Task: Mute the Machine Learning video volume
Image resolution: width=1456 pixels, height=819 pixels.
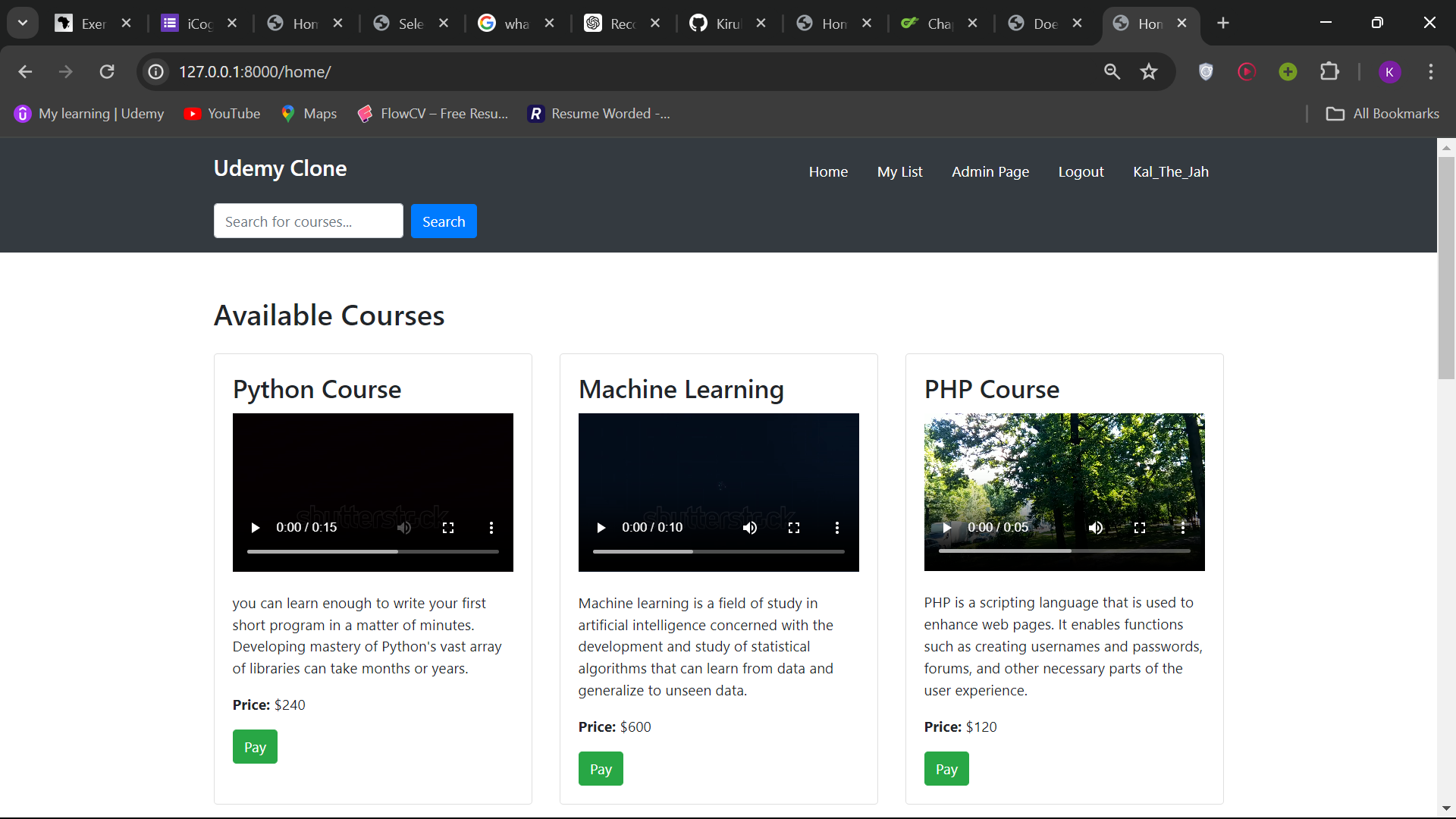Action: 750,528
